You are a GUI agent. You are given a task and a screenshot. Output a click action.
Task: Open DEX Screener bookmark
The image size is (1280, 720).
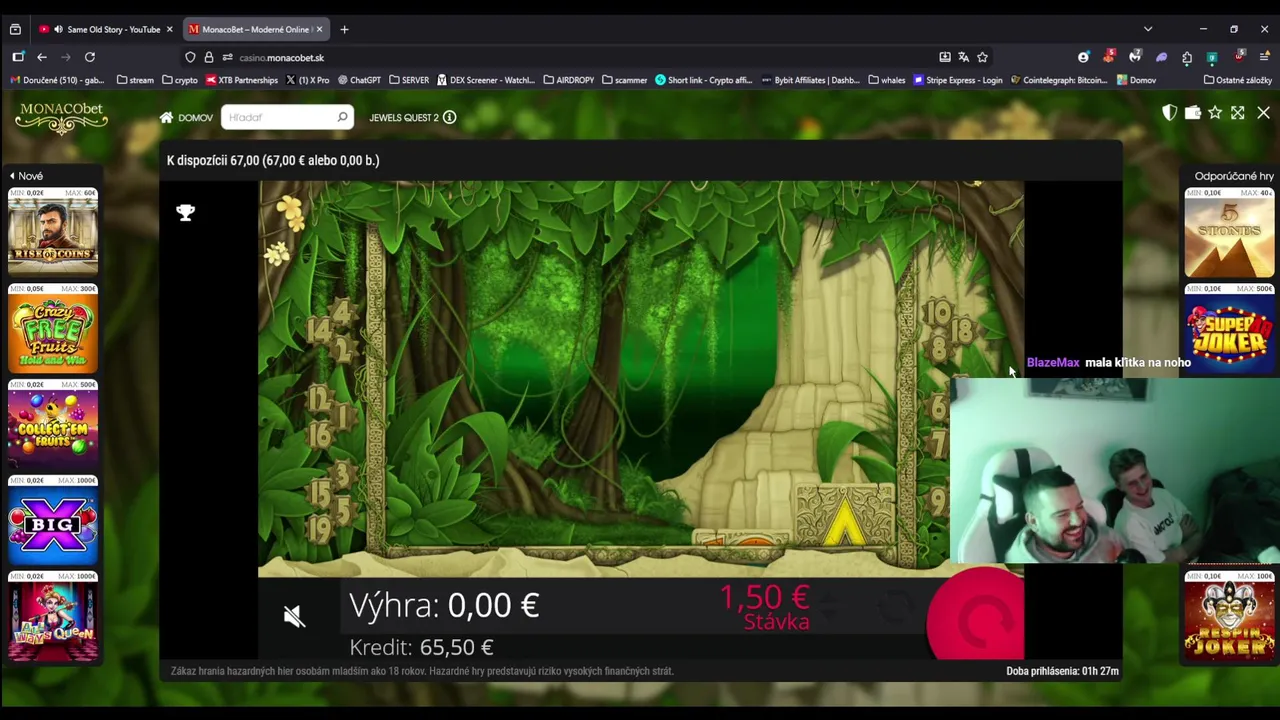coord(485,80)
